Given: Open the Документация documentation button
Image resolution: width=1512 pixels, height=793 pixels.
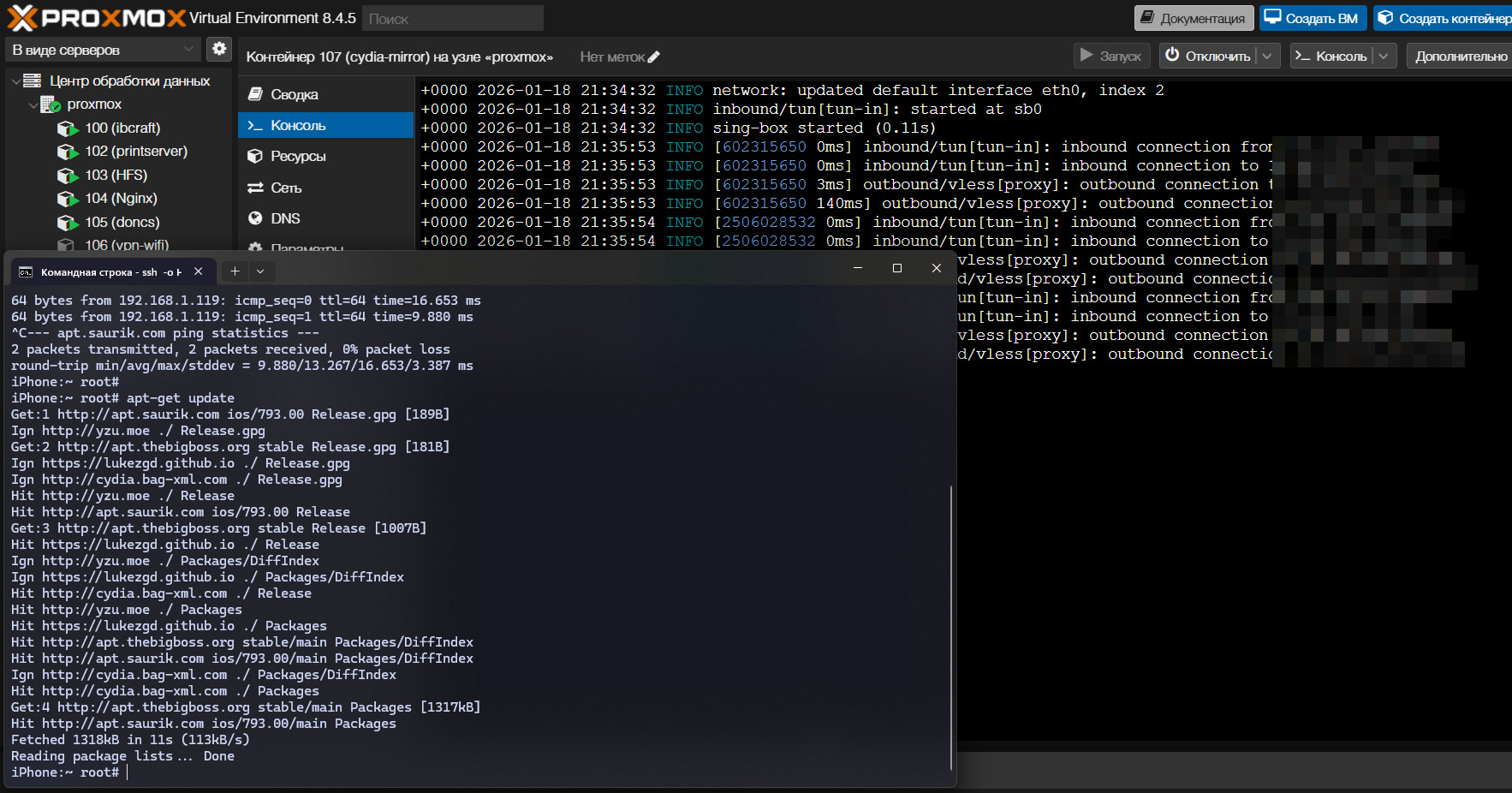Looking at the screenshot, I should point(1194,18).
